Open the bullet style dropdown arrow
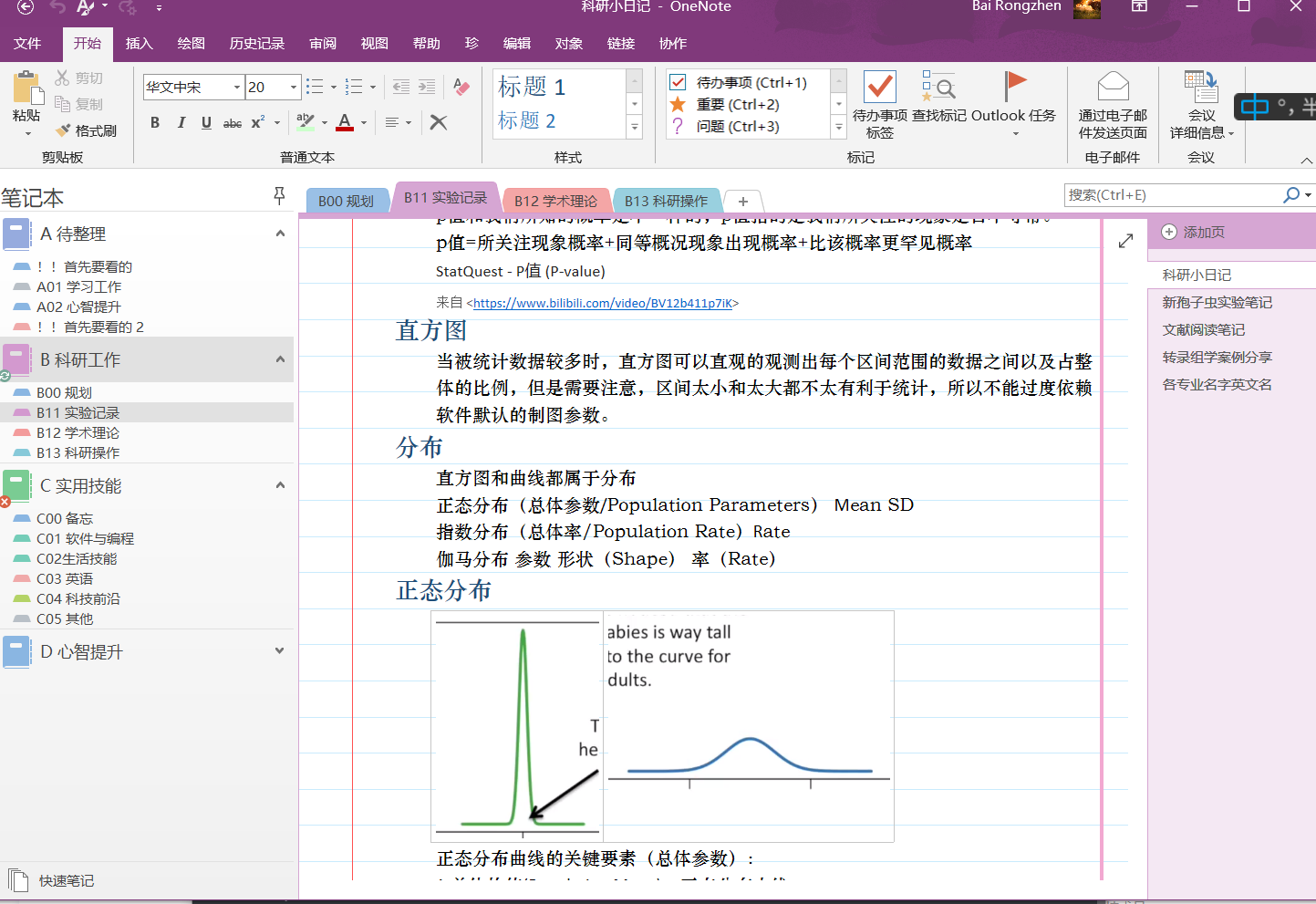The width and height of the screenshot is (1316, 904). 334,88
